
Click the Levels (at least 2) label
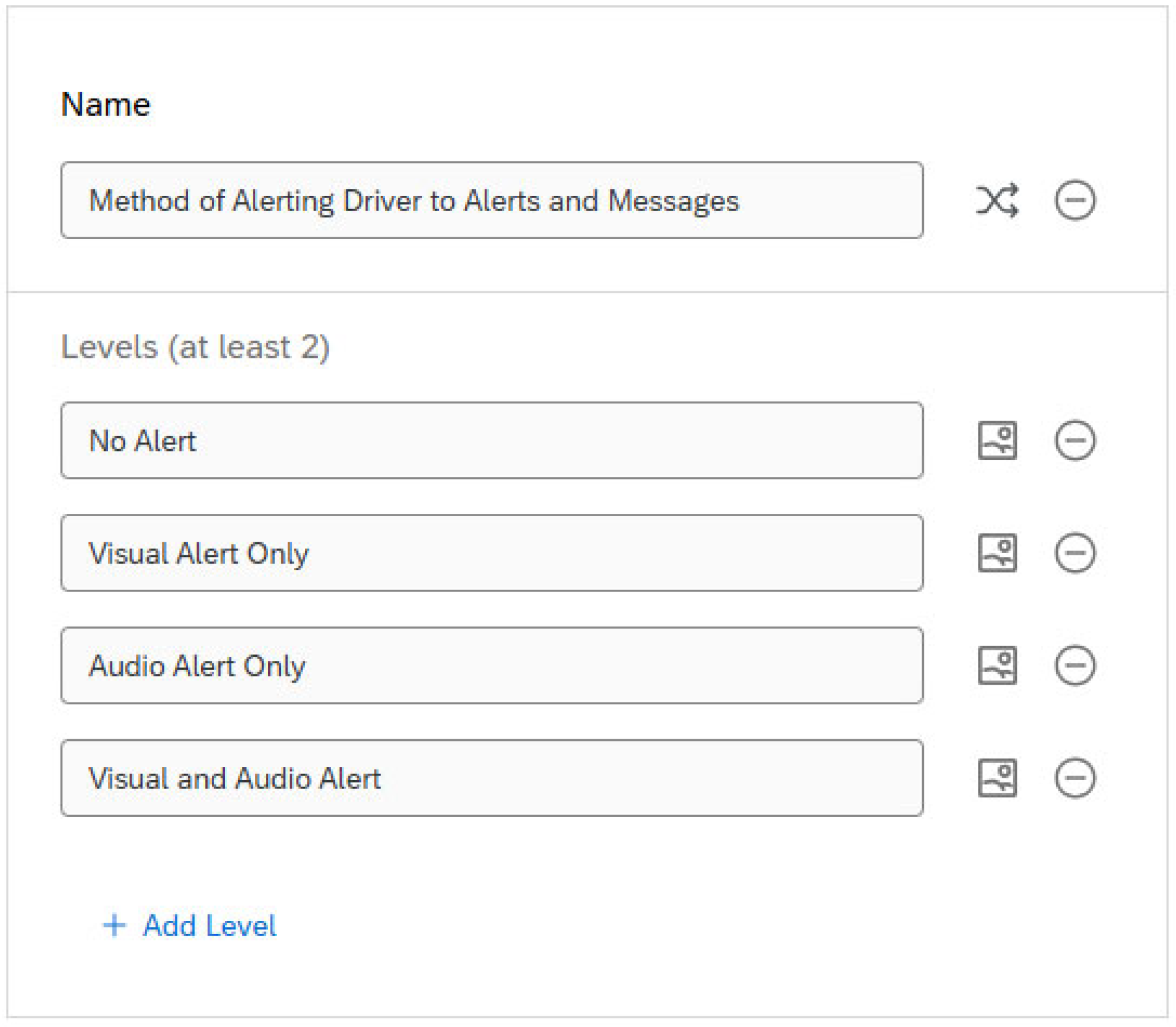195,347
